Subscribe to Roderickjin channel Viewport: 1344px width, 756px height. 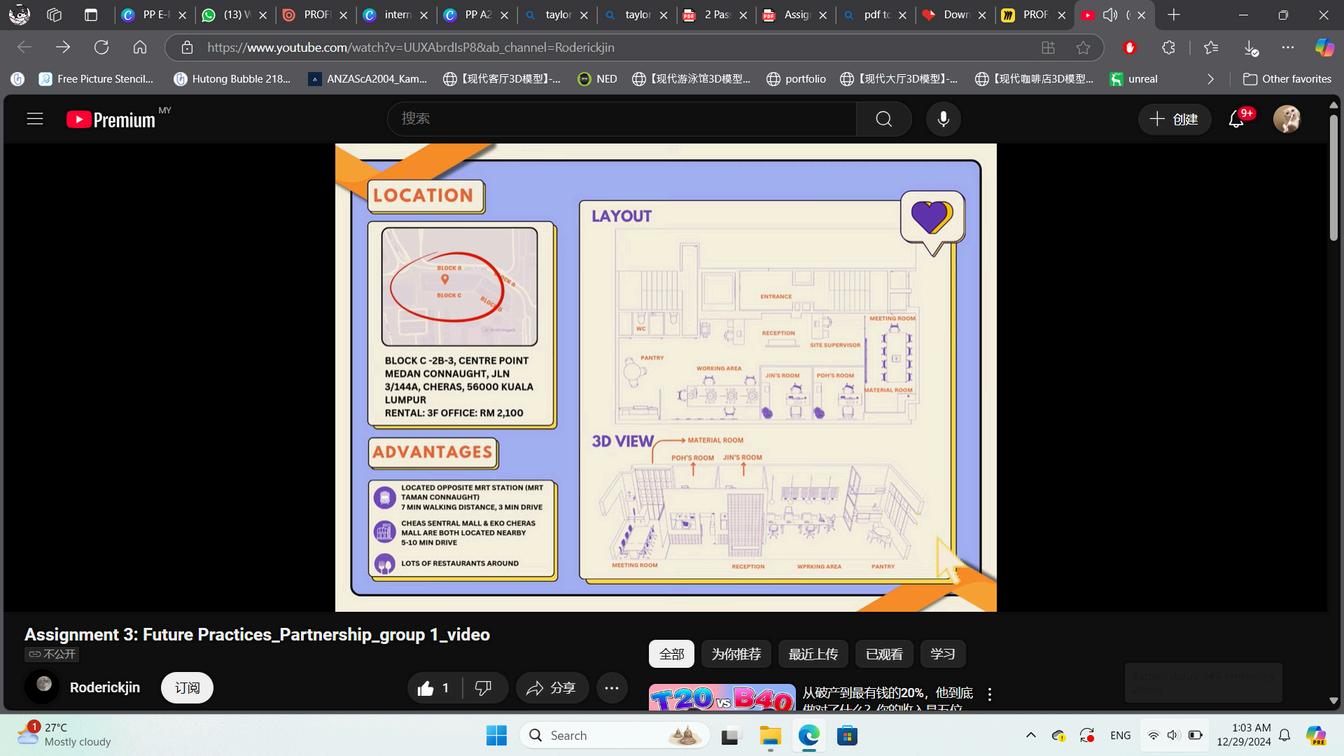click(x=187, y=688)
